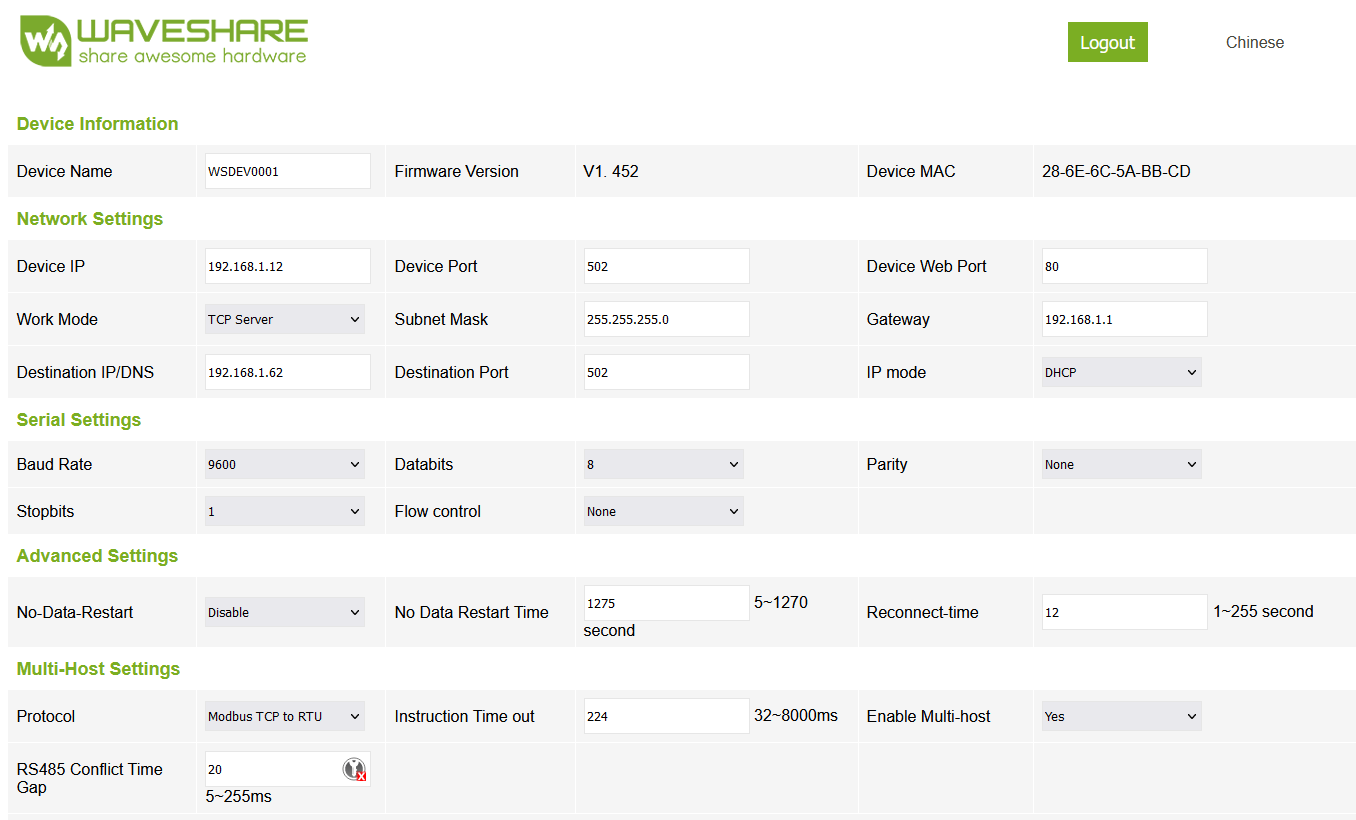The image size is (1356, 820).
Task: Click the 'Enable Multi-host' label
Action: click(x=929, y=716)
